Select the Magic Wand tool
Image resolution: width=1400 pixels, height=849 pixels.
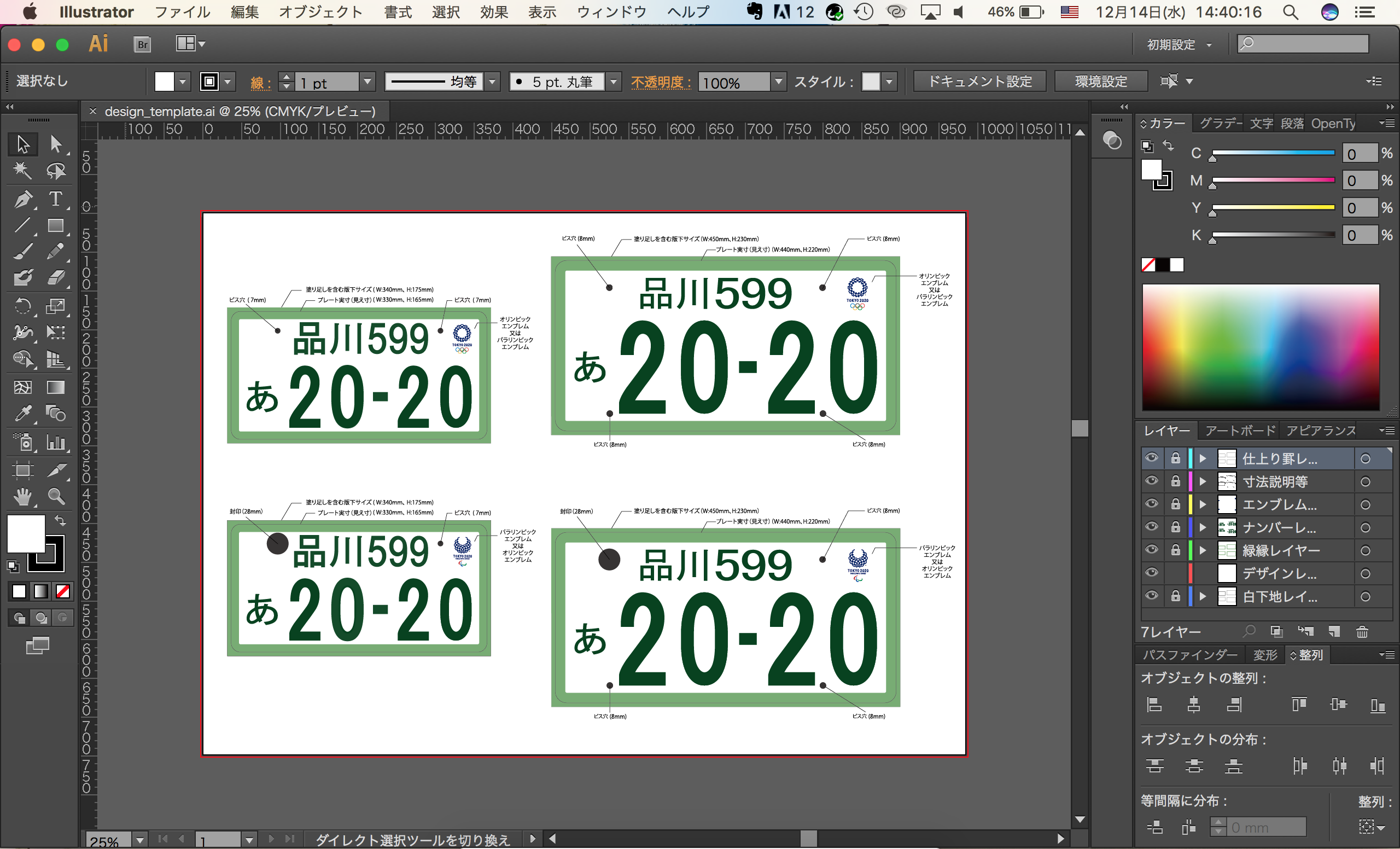point(23,171)
